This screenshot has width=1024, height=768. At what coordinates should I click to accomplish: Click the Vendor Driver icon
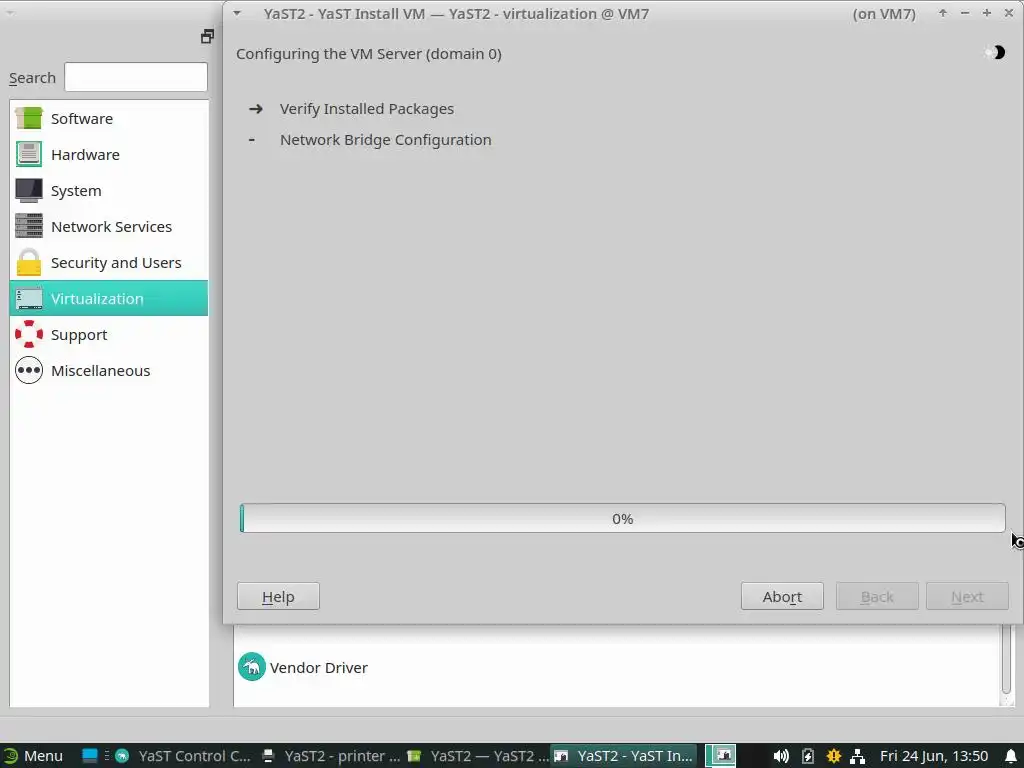pyautogui.click(x=251, y=667)
